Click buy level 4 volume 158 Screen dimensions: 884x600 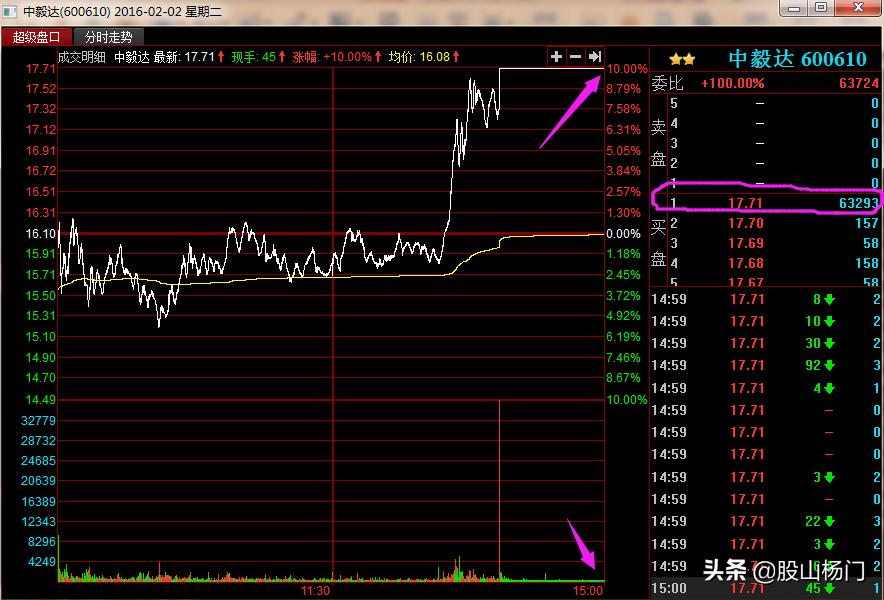click(867, 263)
